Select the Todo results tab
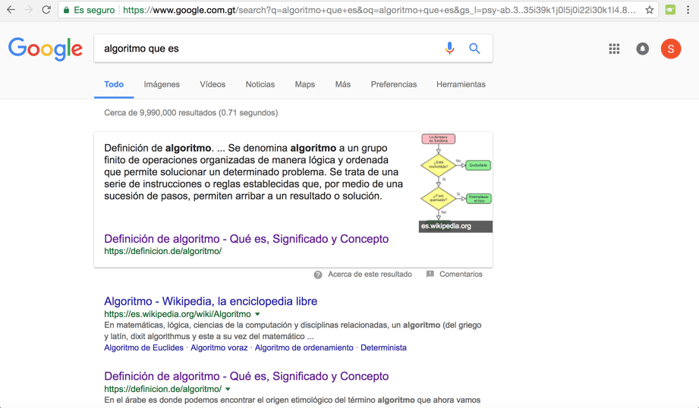Image resolution: width=699 pixels, height=408 pixels. click(114, 84)
